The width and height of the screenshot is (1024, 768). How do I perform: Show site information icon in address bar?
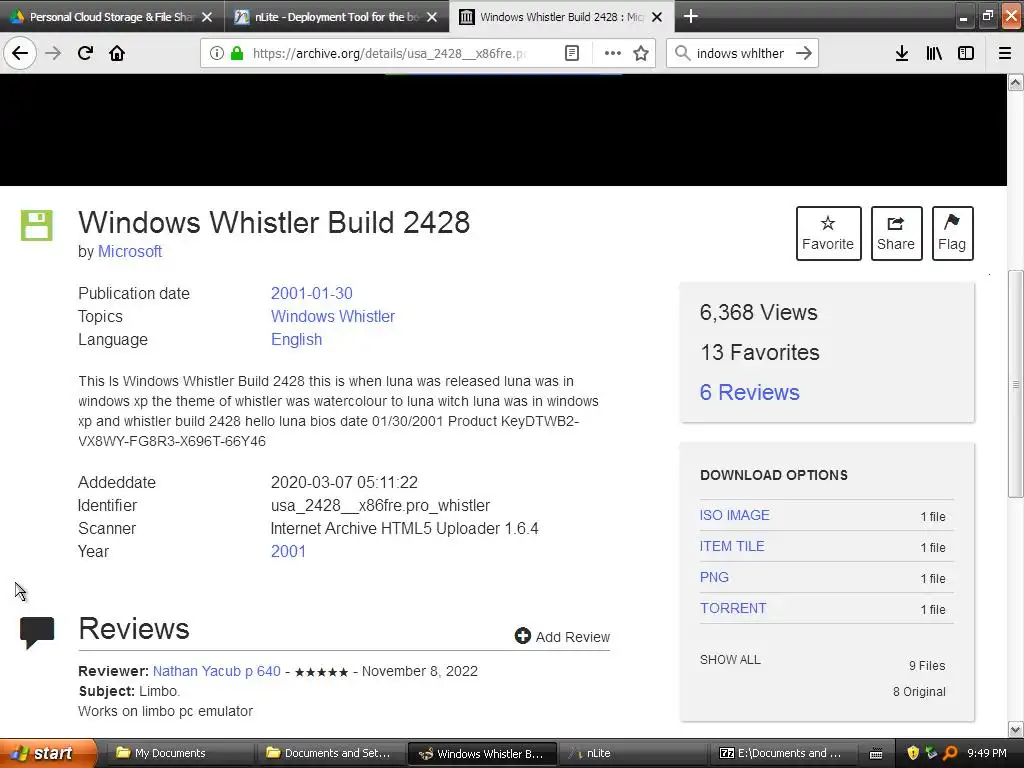(217, 53)
